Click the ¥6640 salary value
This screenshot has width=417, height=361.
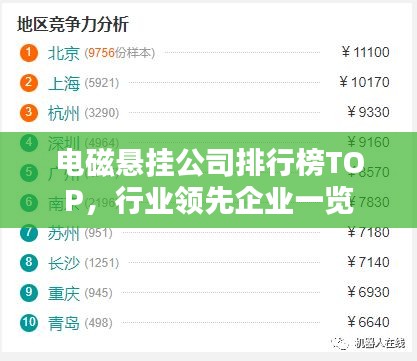[368, 322]
